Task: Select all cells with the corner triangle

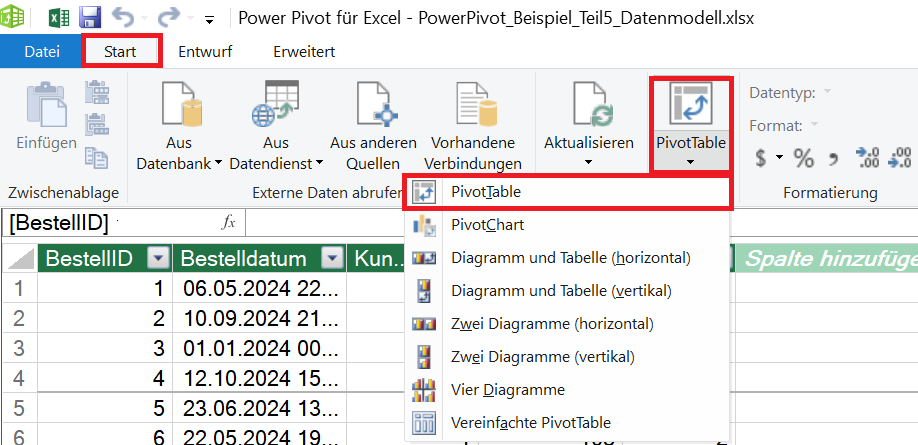Action: tap(20, 258)
